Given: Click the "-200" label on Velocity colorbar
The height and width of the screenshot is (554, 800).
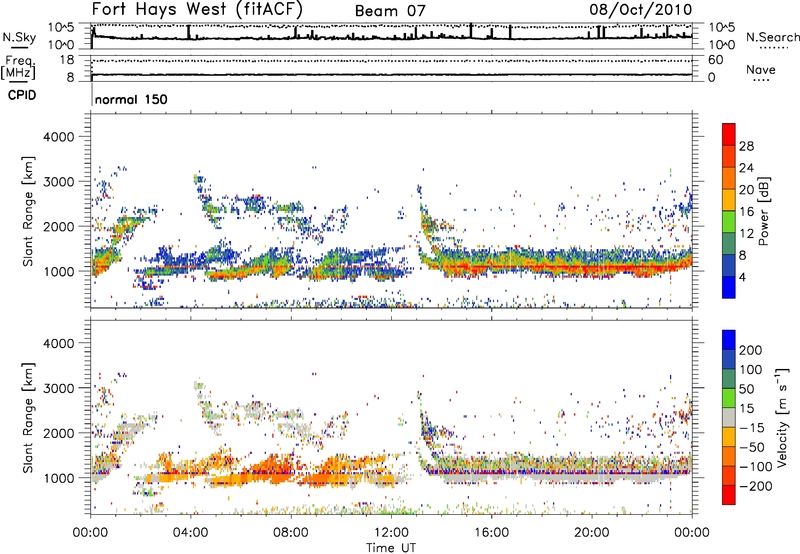Looking at the screenshot, I should click(x=755, y=486).
